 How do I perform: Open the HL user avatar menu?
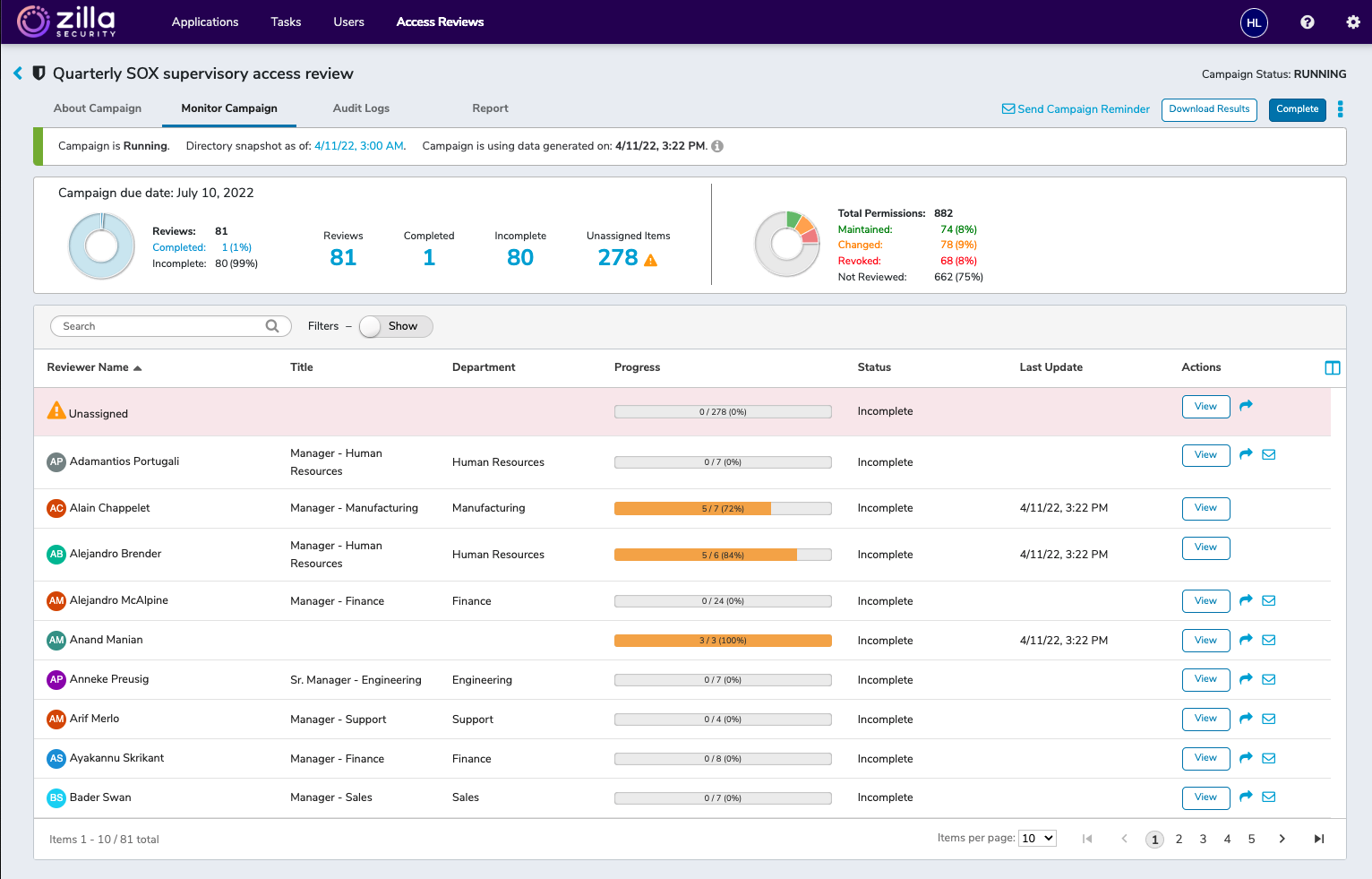pyautogui.click(x=1254, y=22)
